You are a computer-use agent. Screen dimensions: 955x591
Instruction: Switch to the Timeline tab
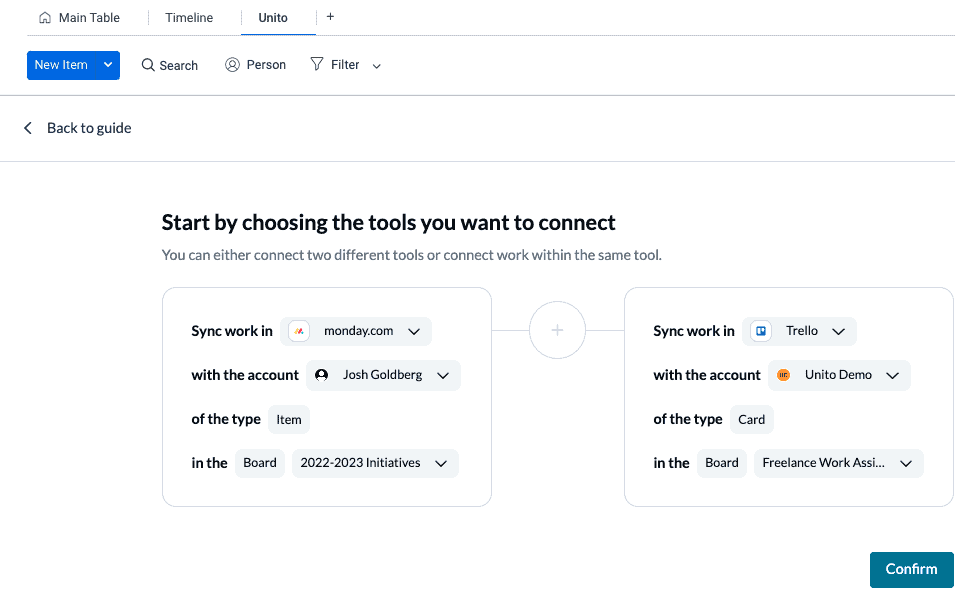189,18
